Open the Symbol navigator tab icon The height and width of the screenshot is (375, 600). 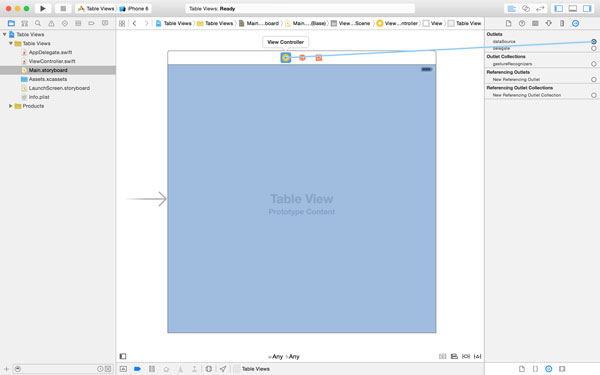(24, 23)
